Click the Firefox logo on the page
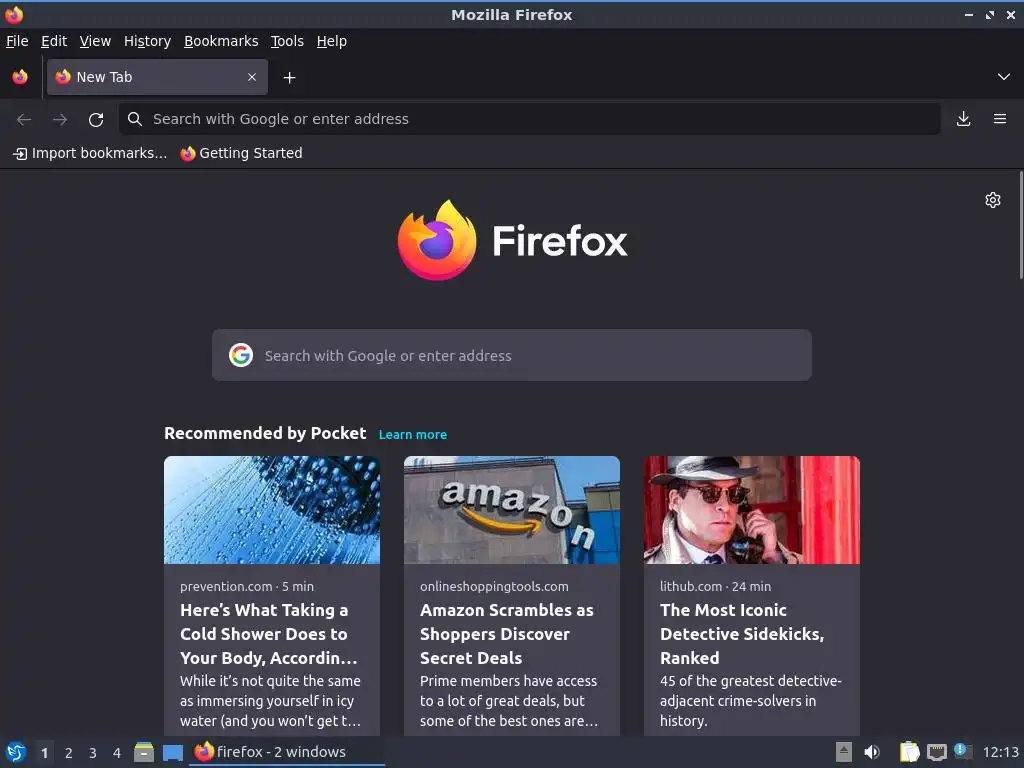Viewport: 1024px width, 768px height. (512, 240)
